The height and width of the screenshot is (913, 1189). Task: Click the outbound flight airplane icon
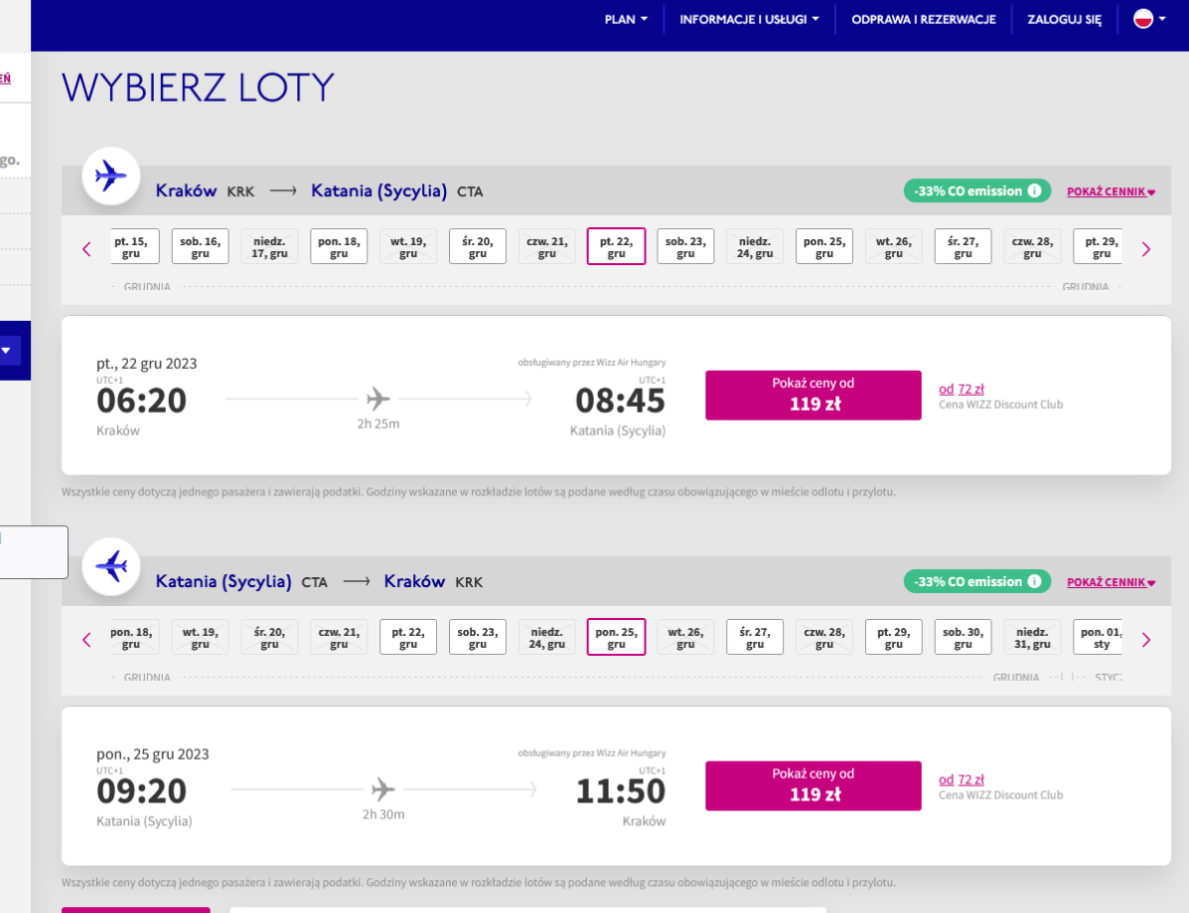[111, 176]
